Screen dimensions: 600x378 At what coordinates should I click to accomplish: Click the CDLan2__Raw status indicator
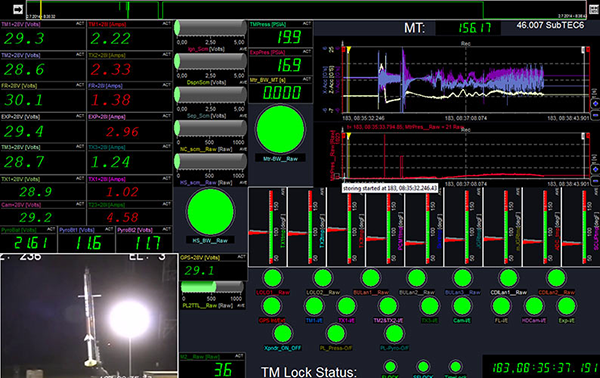(556, 278)
